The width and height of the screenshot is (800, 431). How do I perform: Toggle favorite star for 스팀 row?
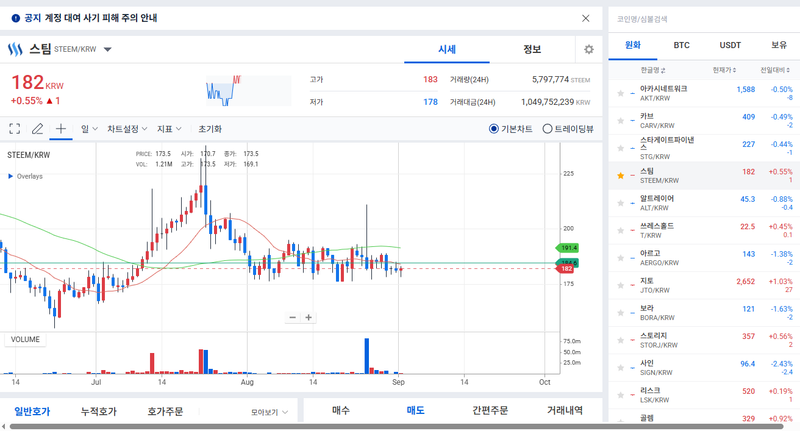(x=620, y=176)
